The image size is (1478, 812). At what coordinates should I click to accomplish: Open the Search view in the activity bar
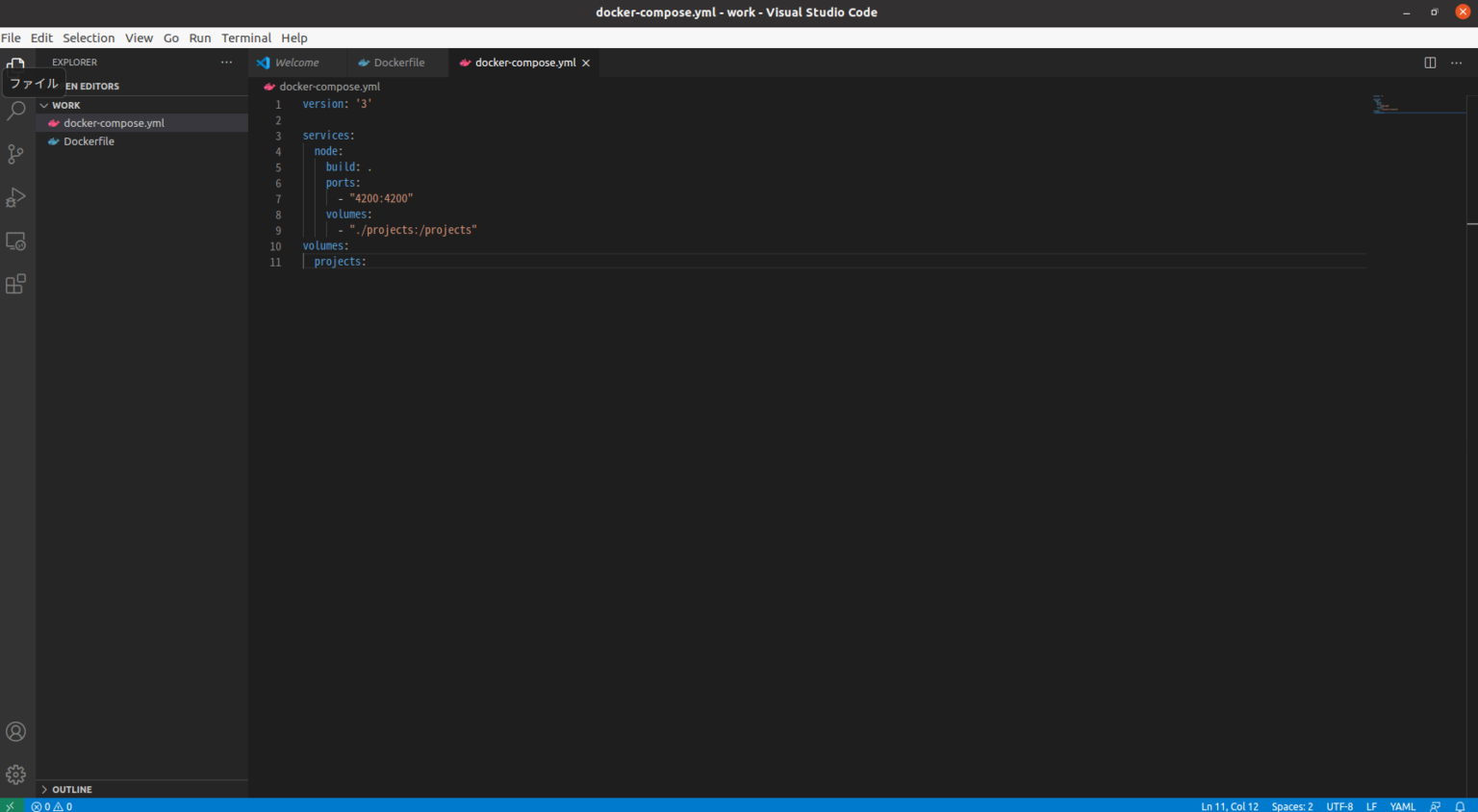pyautogui.click(x=15, y=111)
